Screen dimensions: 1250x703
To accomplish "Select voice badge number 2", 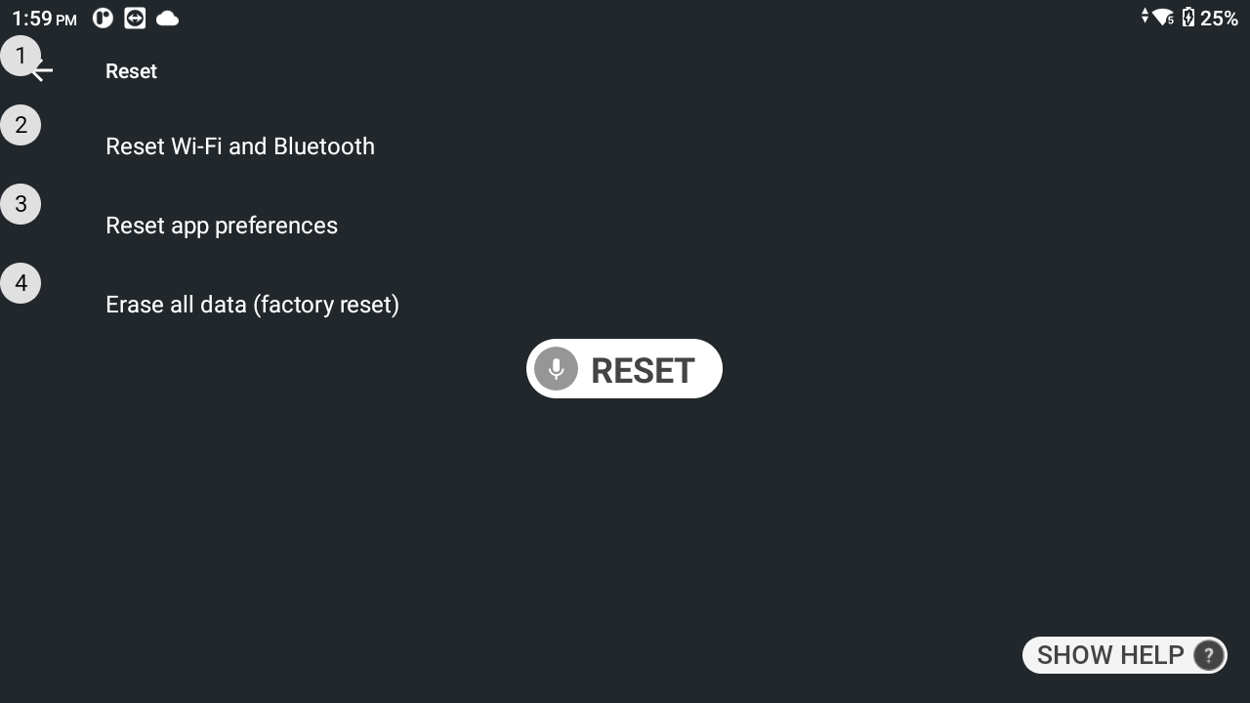I will (20, 126).
